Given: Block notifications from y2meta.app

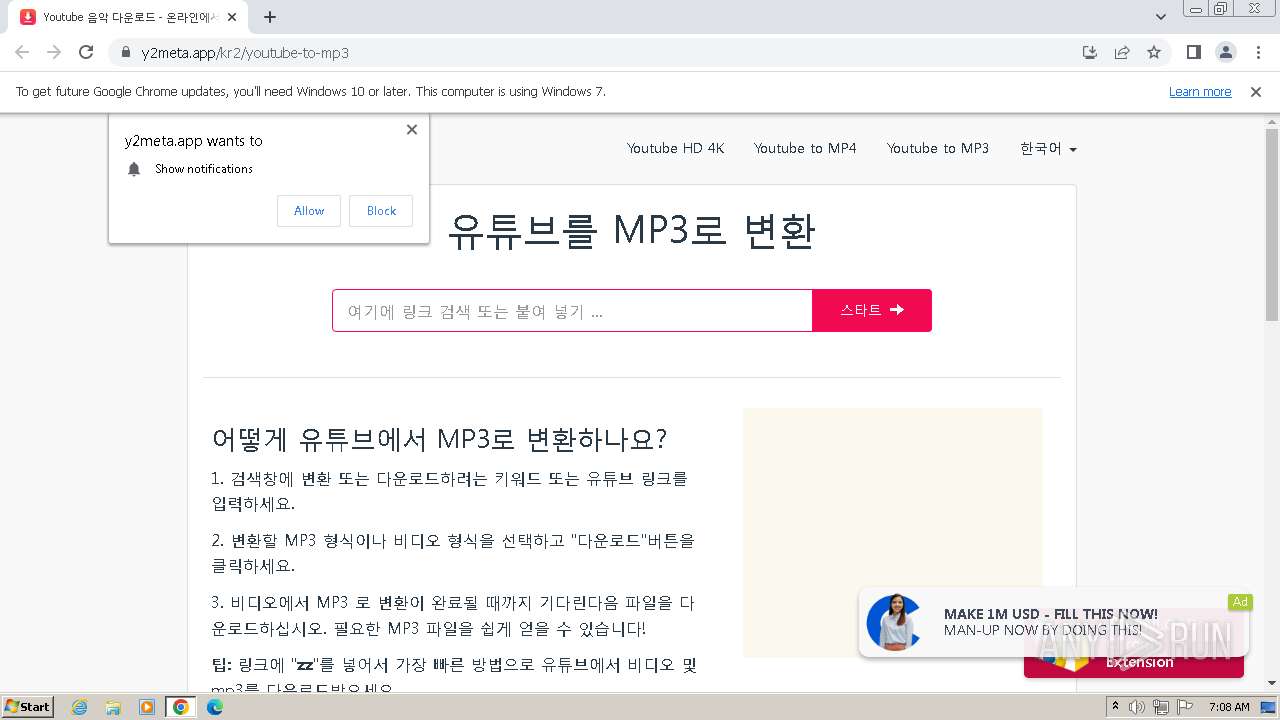Looking at the screenshot, I should pos(381,211).
